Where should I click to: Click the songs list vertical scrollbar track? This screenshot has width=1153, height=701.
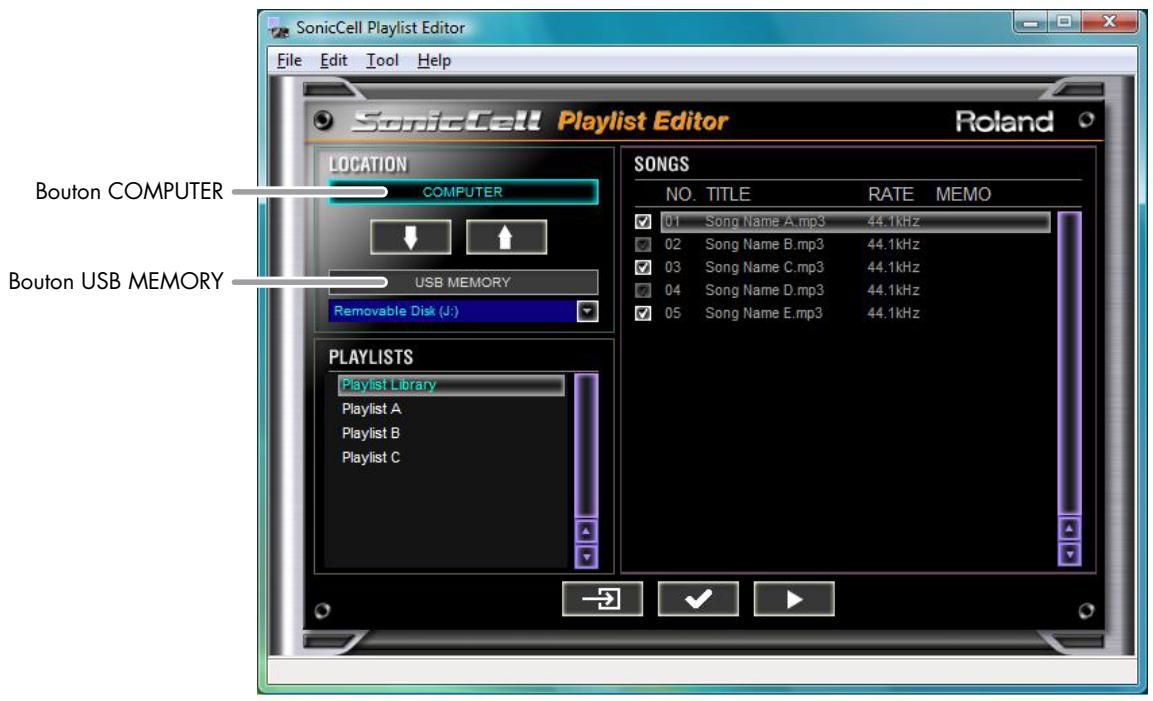[1069, 364]
